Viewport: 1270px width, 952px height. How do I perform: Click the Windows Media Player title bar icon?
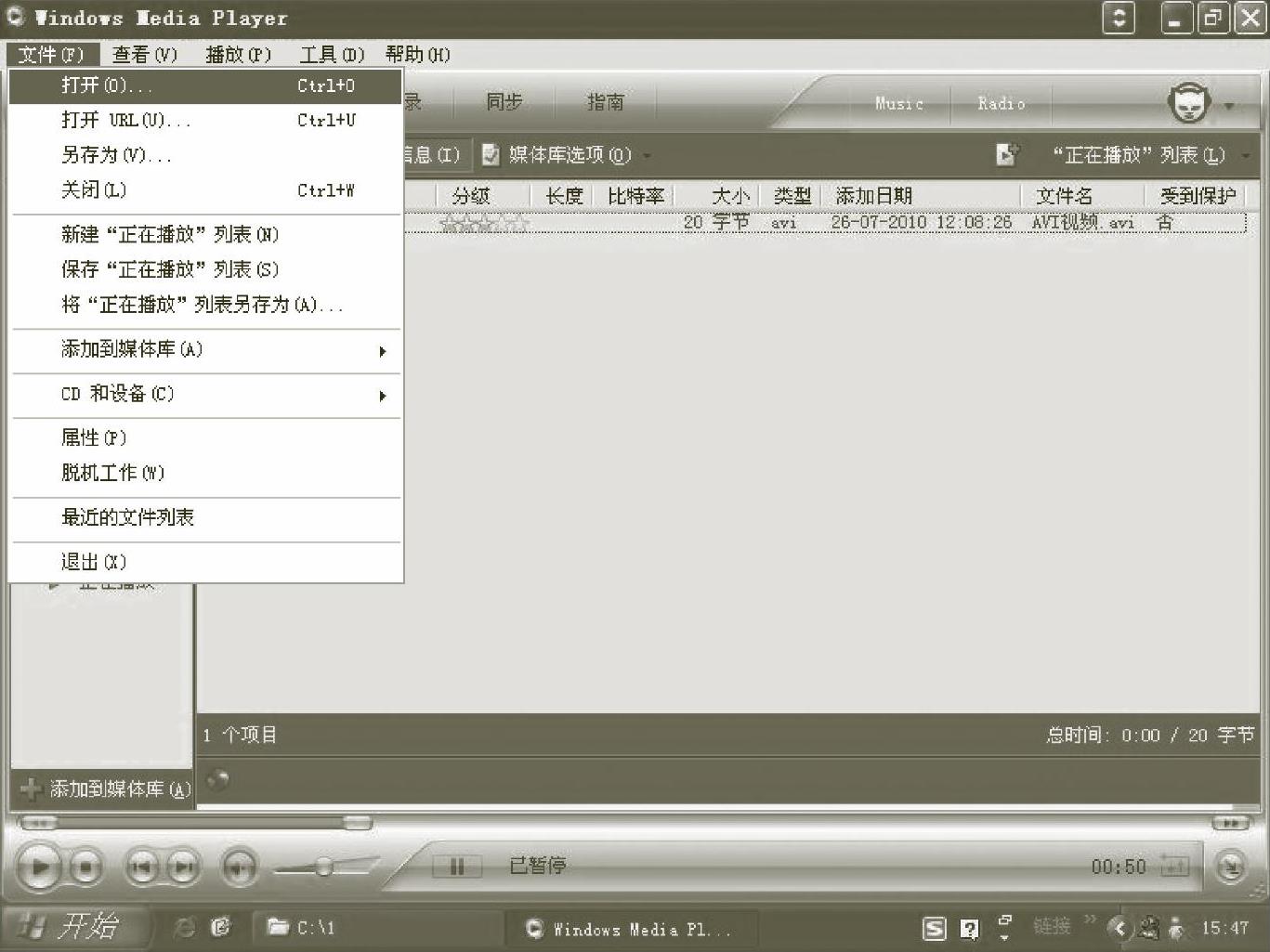point(15,18)
